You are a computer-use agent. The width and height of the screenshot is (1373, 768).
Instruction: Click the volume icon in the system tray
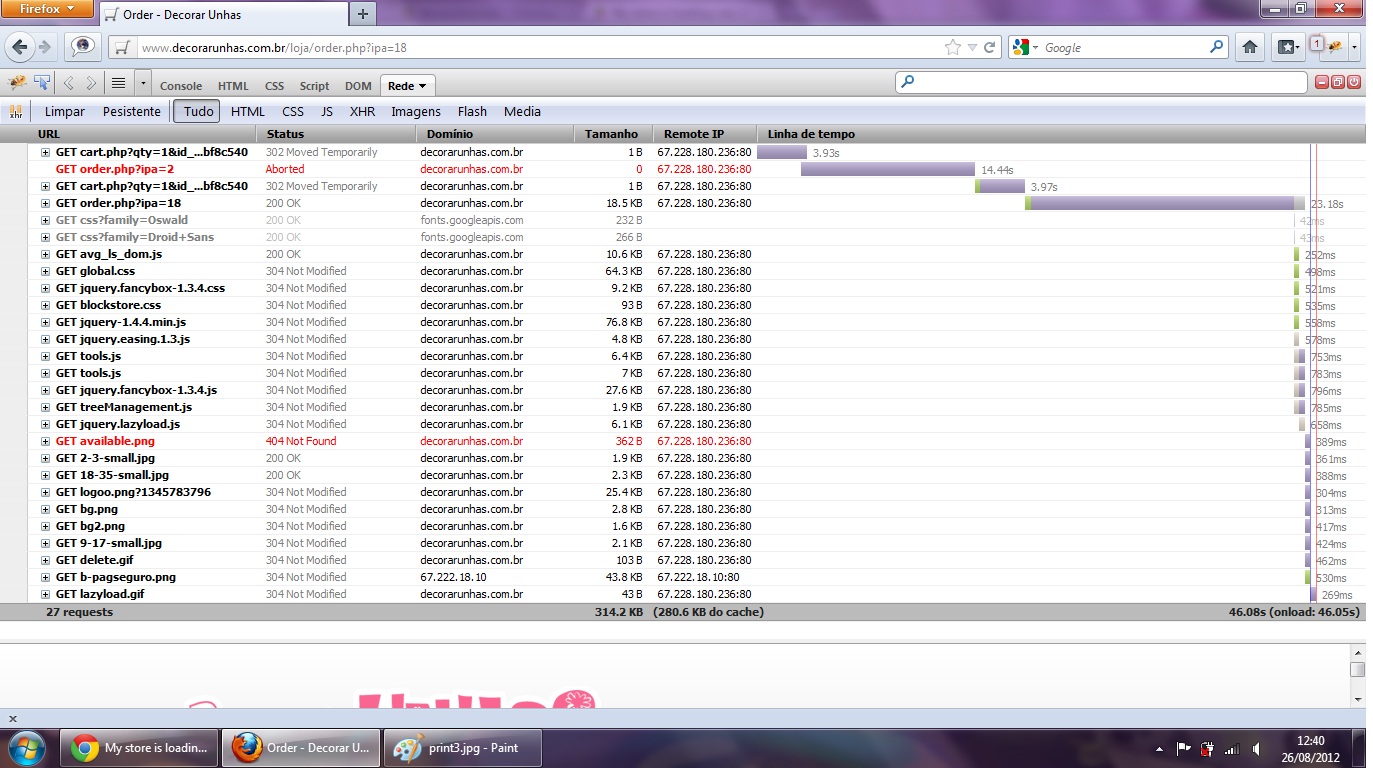[1256, 748]
